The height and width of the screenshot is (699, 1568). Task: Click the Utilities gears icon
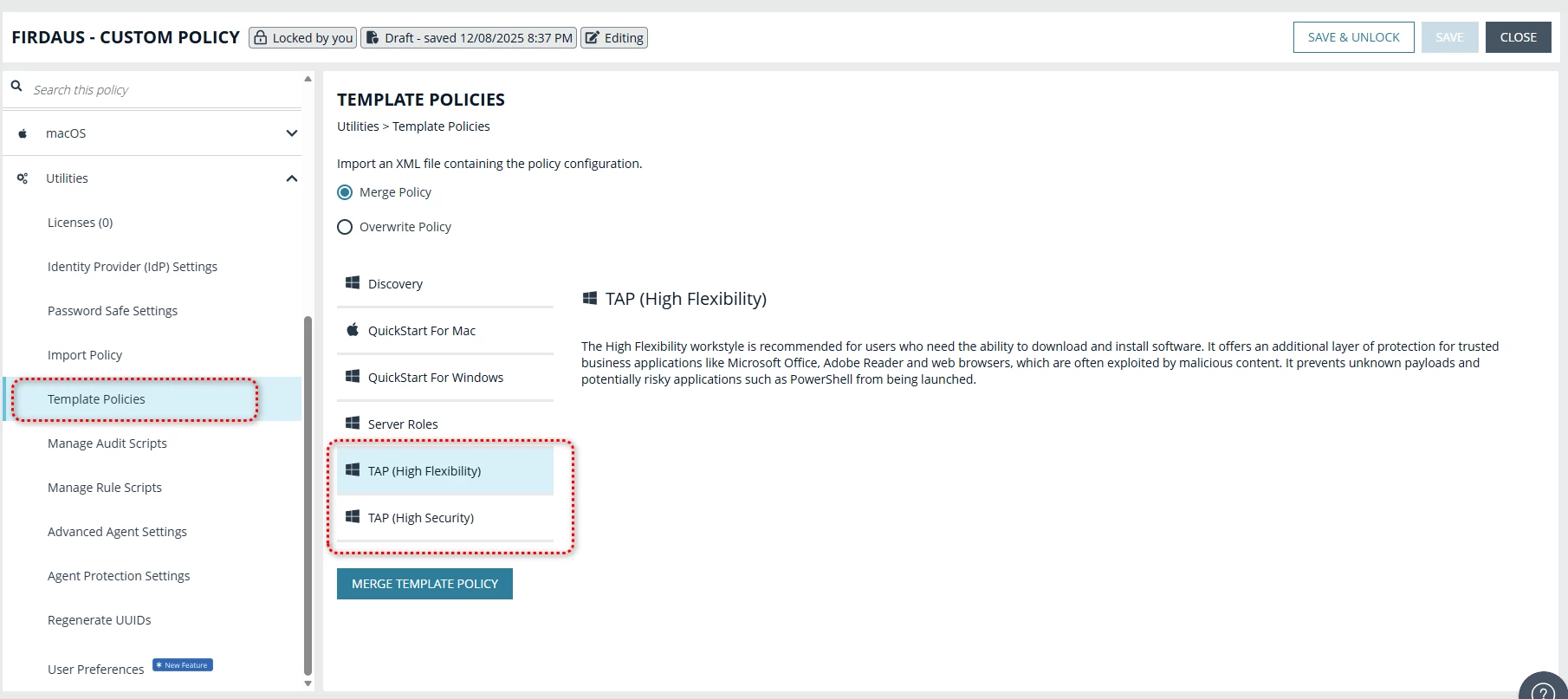coord(23,178)
